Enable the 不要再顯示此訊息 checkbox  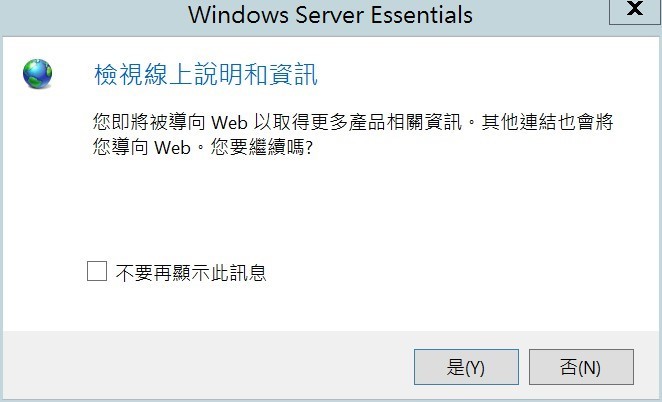coord(97,271)
